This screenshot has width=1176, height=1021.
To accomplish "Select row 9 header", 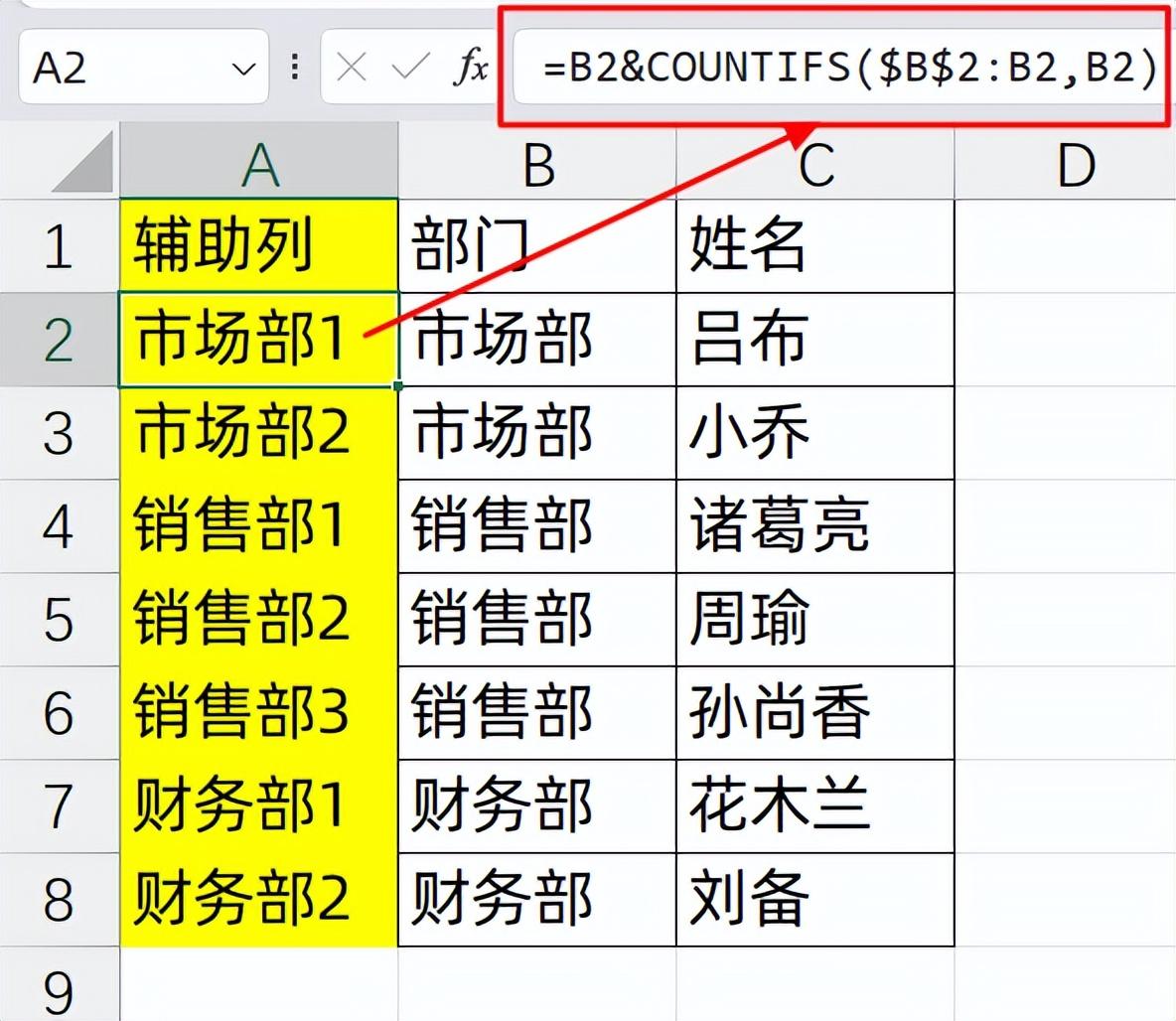I will coord(60,984).
